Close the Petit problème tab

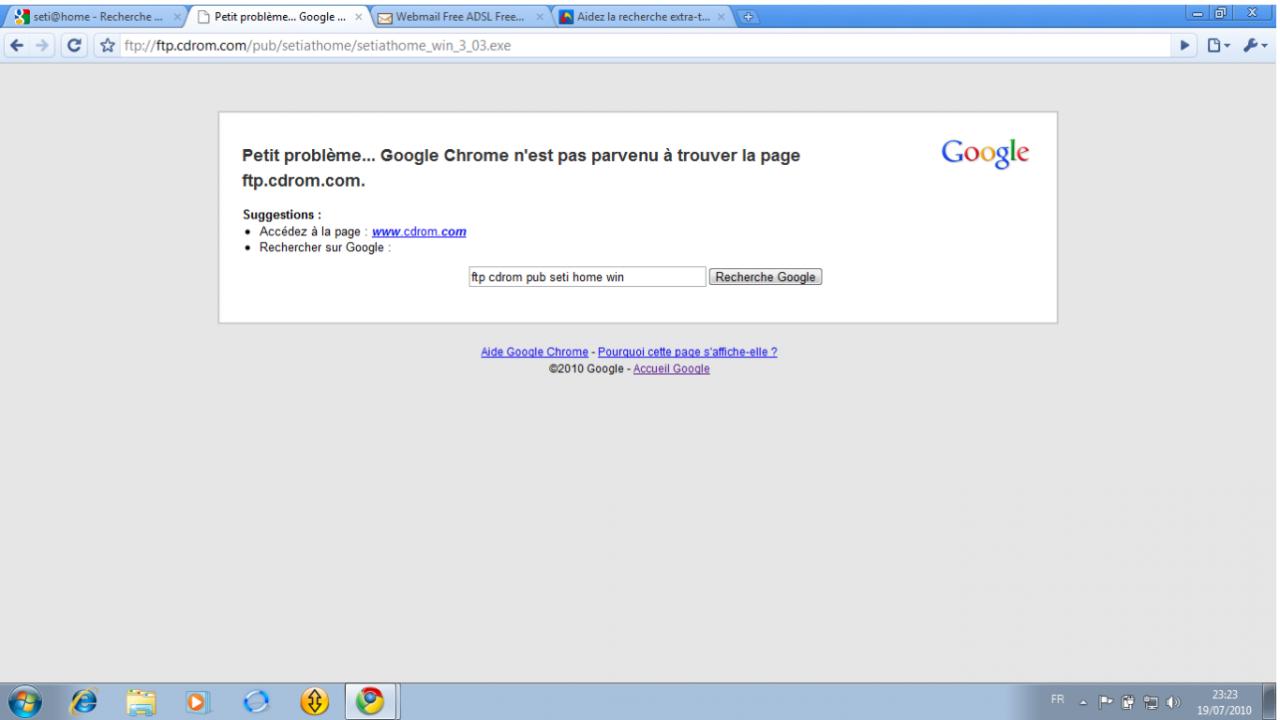click(x=359, y=17)
